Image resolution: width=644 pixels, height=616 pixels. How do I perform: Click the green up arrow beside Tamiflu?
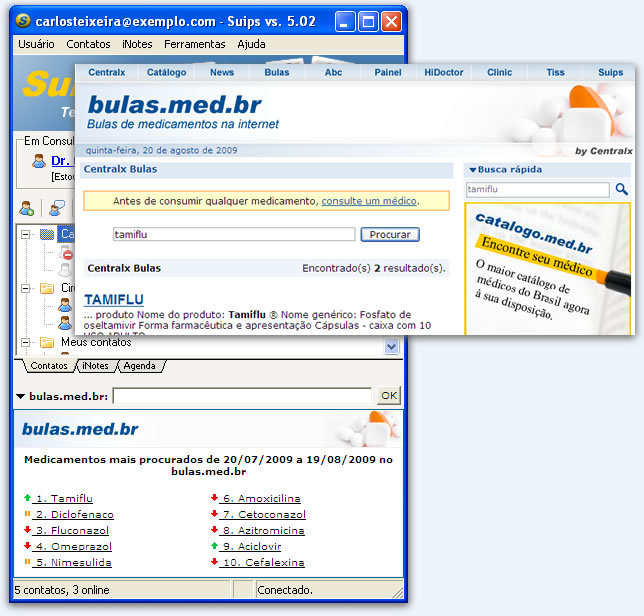28,498
